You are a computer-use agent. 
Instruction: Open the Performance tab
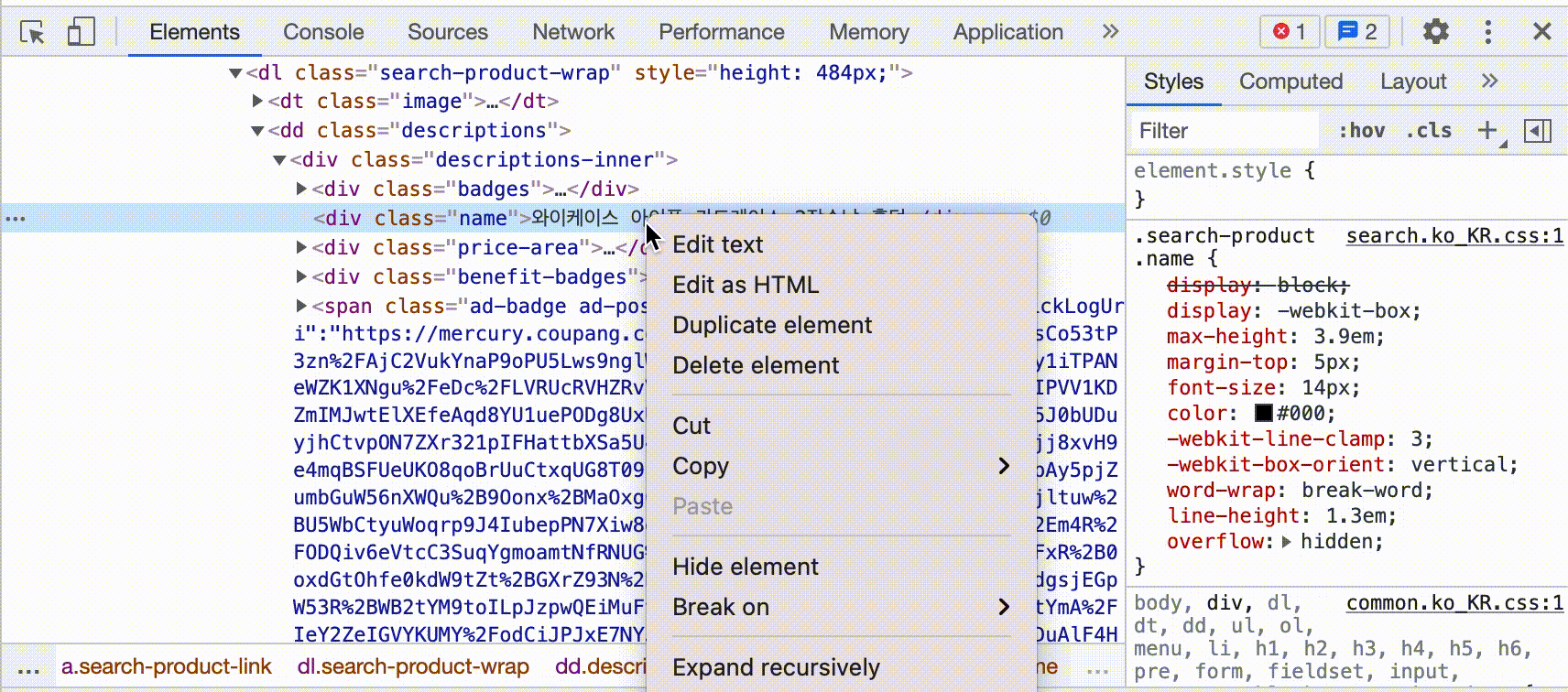click(722, 32)
